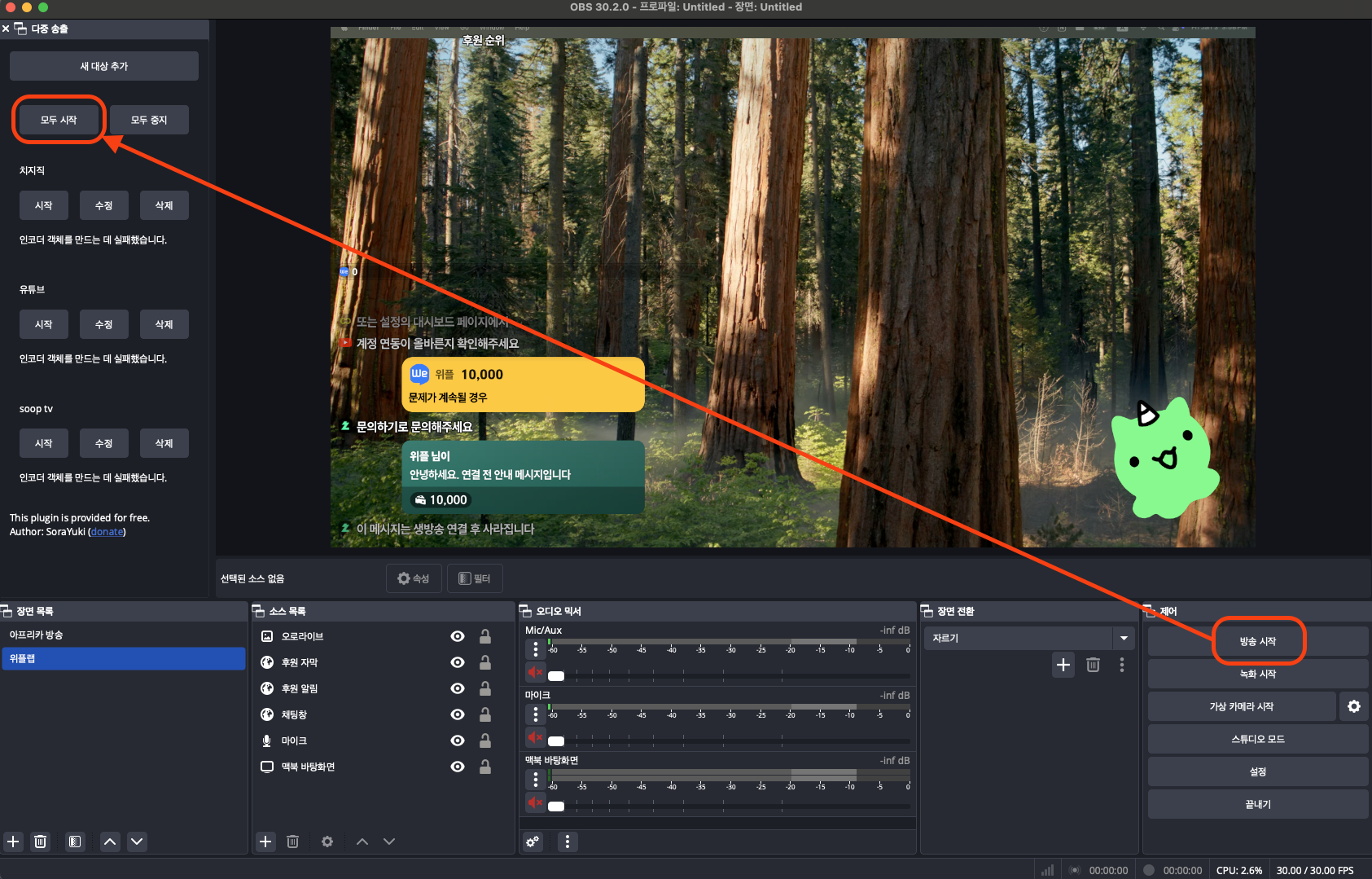Viewport: 1372px width, 879px height.
Task: Click 방송 시작 button
Action: 1258,641
